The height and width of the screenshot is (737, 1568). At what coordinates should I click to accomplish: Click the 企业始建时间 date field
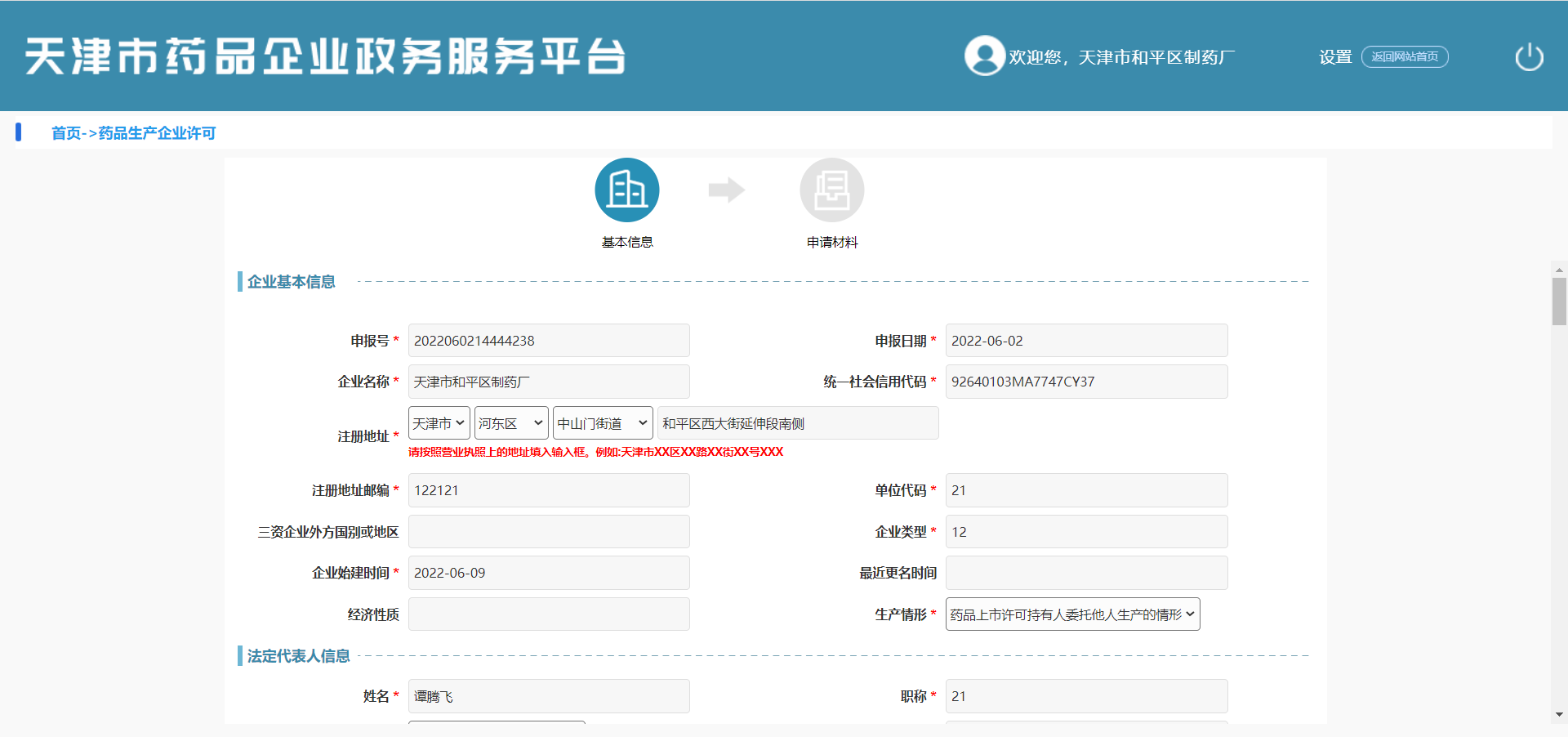point(548,573)
